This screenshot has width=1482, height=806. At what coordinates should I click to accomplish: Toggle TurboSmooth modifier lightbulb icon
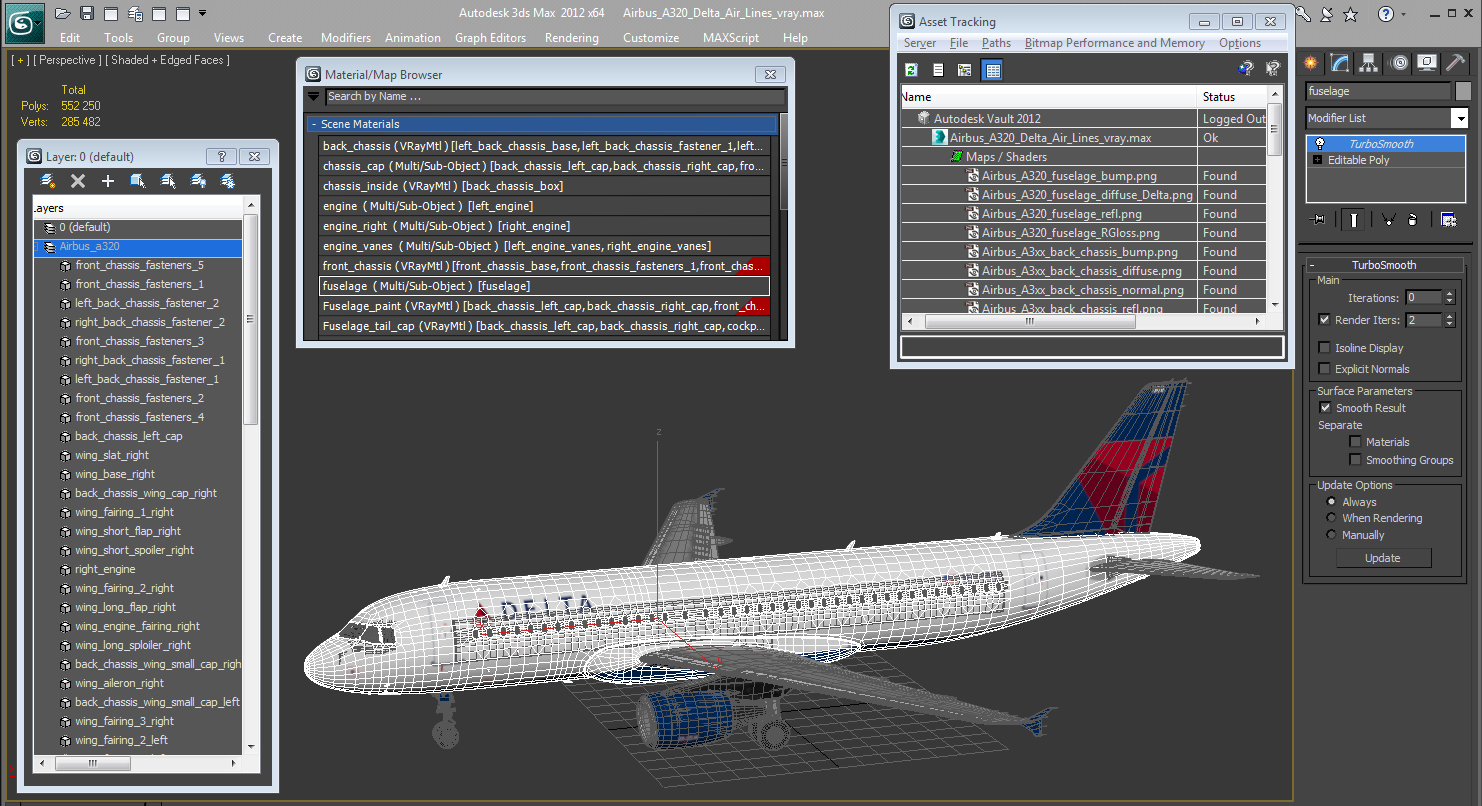(1320, 144)
